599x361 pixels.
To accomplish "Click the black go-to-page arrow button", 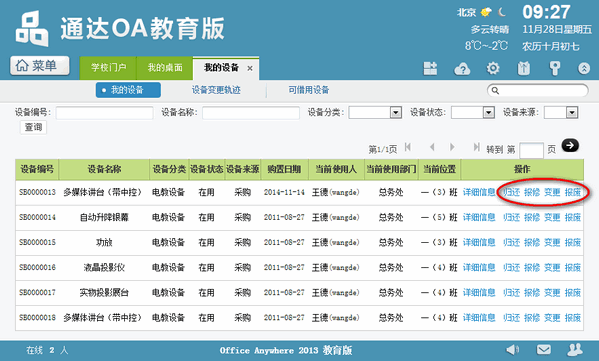I will [570, 146].
